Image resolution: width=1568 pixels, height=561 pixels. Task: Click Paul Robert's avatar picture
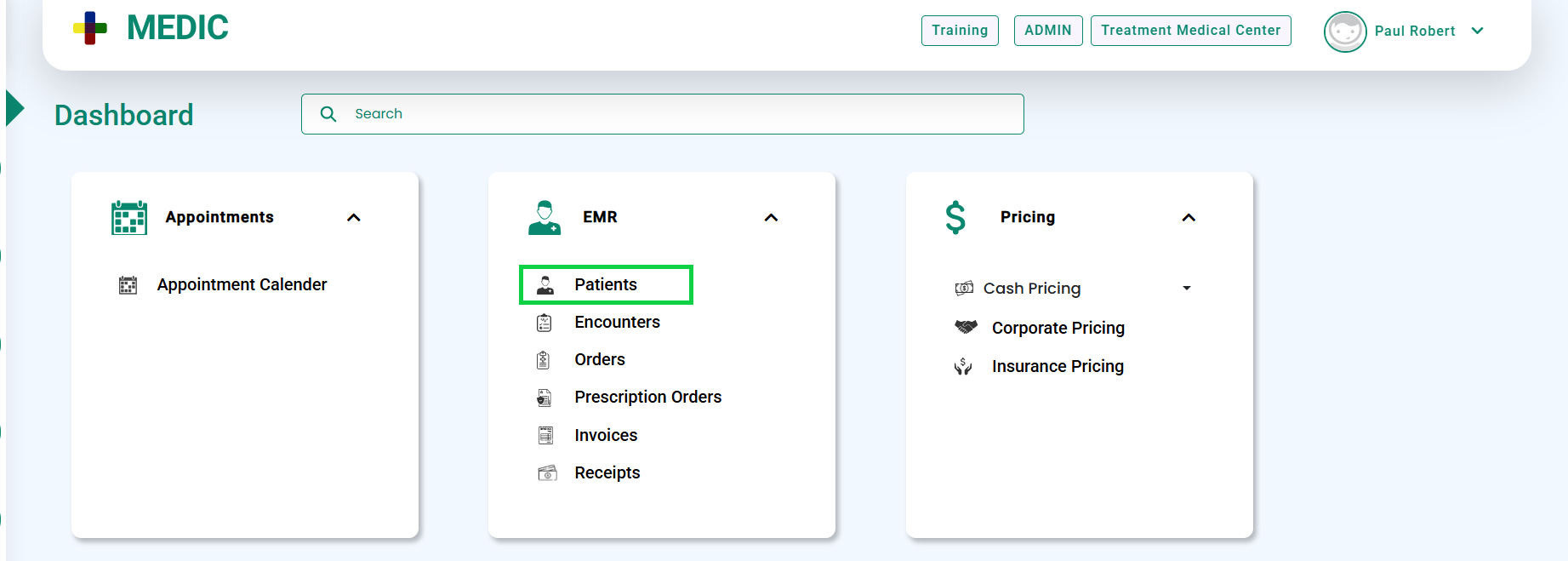(x=1344, y=31)
